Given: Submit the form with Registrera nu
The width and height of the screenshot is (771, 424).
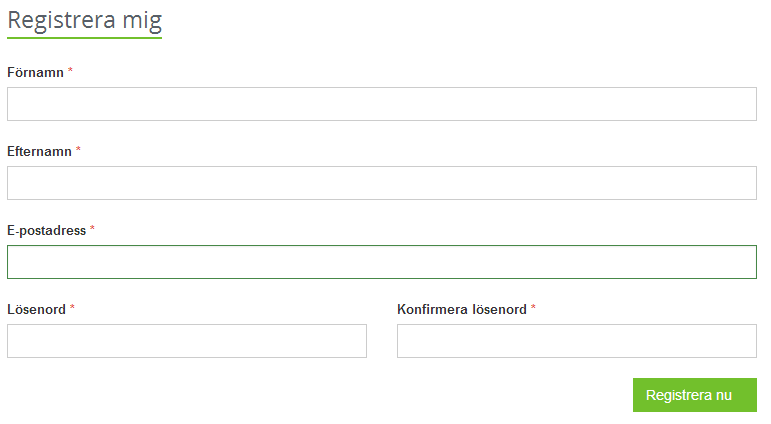Looking at the screenshot, I should (694, 395).
